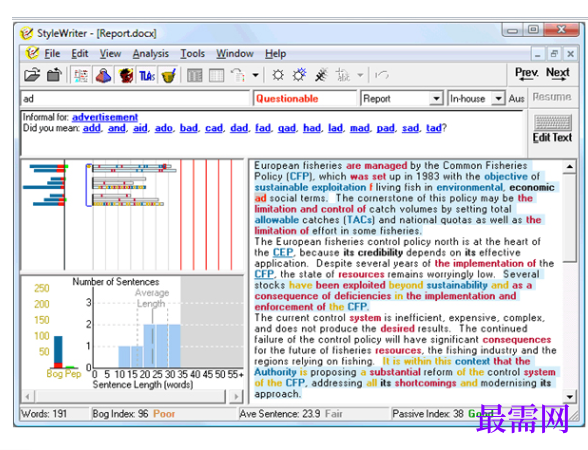Click the greyed abc-with-cross toolbar icon
This screenshot has width=588, height=450.
(343, 75)
